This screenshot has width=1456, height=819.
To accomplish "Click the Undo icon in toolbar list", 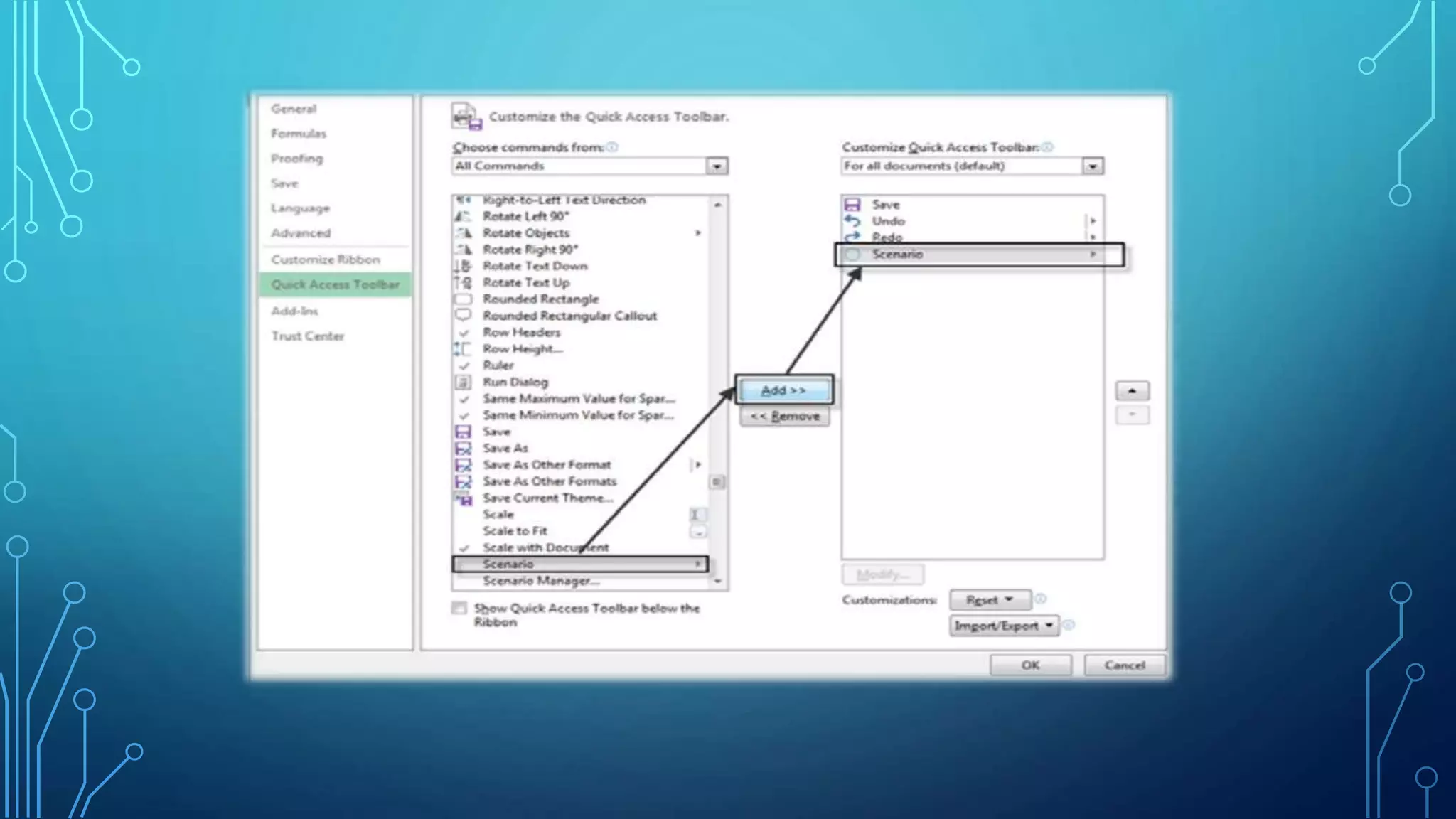I will coord(852,221).
